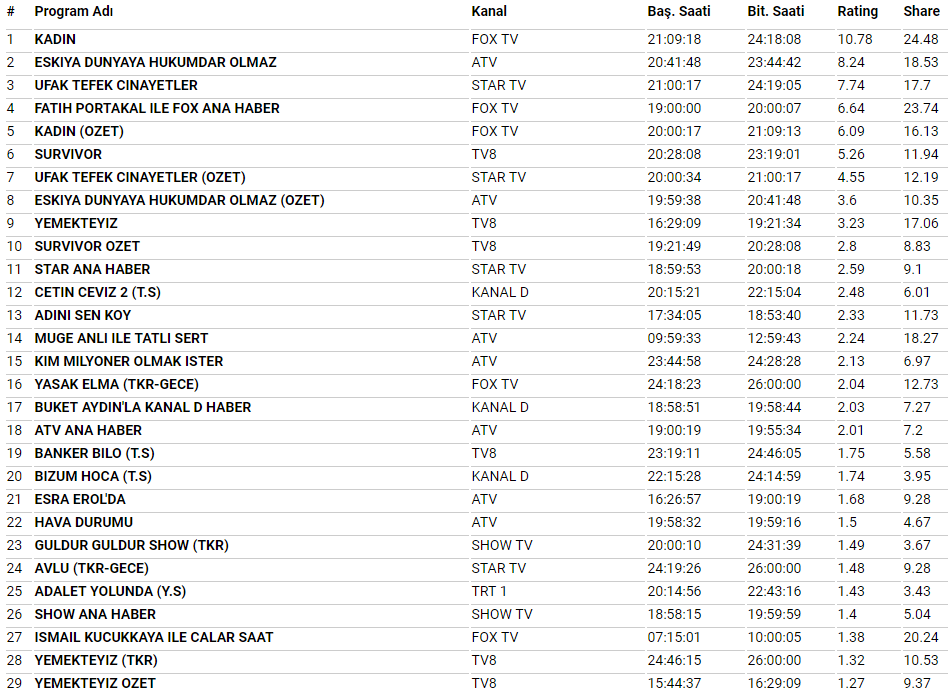Click the Baş. Saati column header
The width and height of the screenshot is (948, 691).
coord(678,11)
